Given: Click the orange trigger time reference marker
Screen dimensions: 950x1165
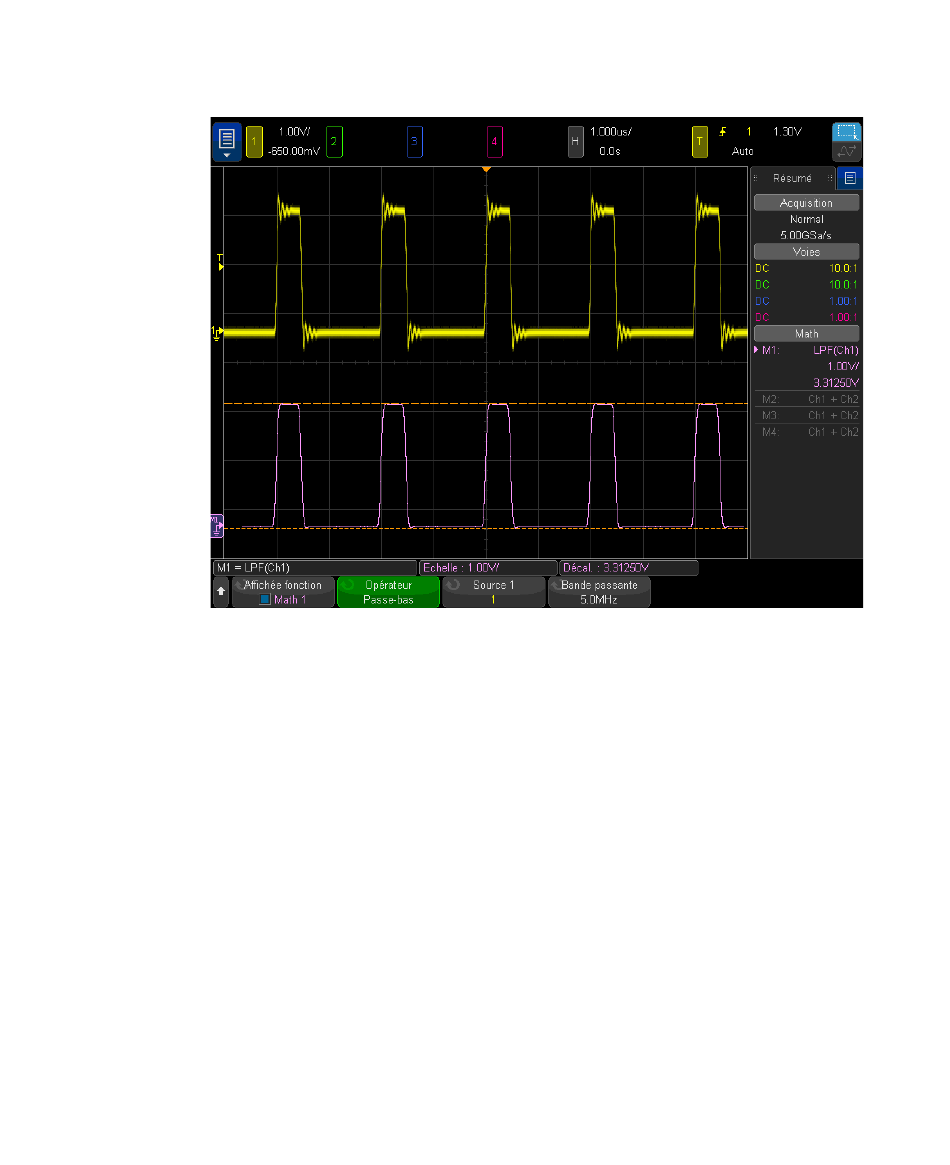Looking at the screenshot, I should [x=486, y=170].
